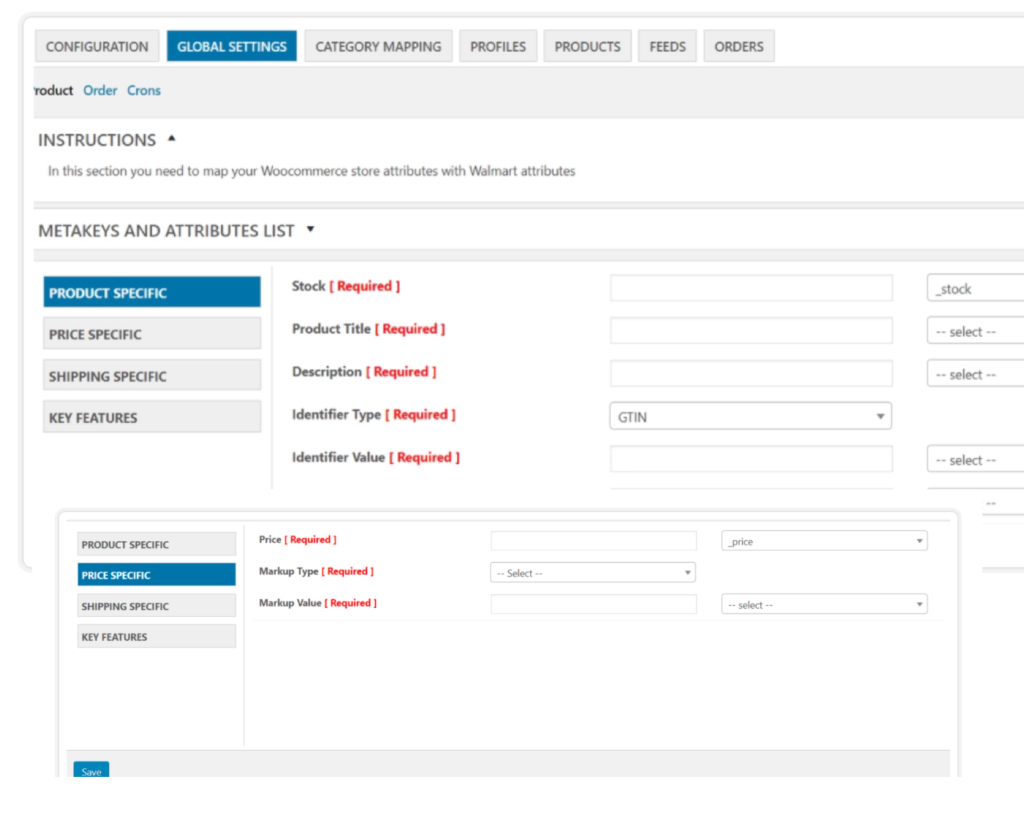Image resolution: width=1024 pixels, height=815 pixels.
Task: Open the Key Features section
Action: pyautogui.click(x=152, y=417)
